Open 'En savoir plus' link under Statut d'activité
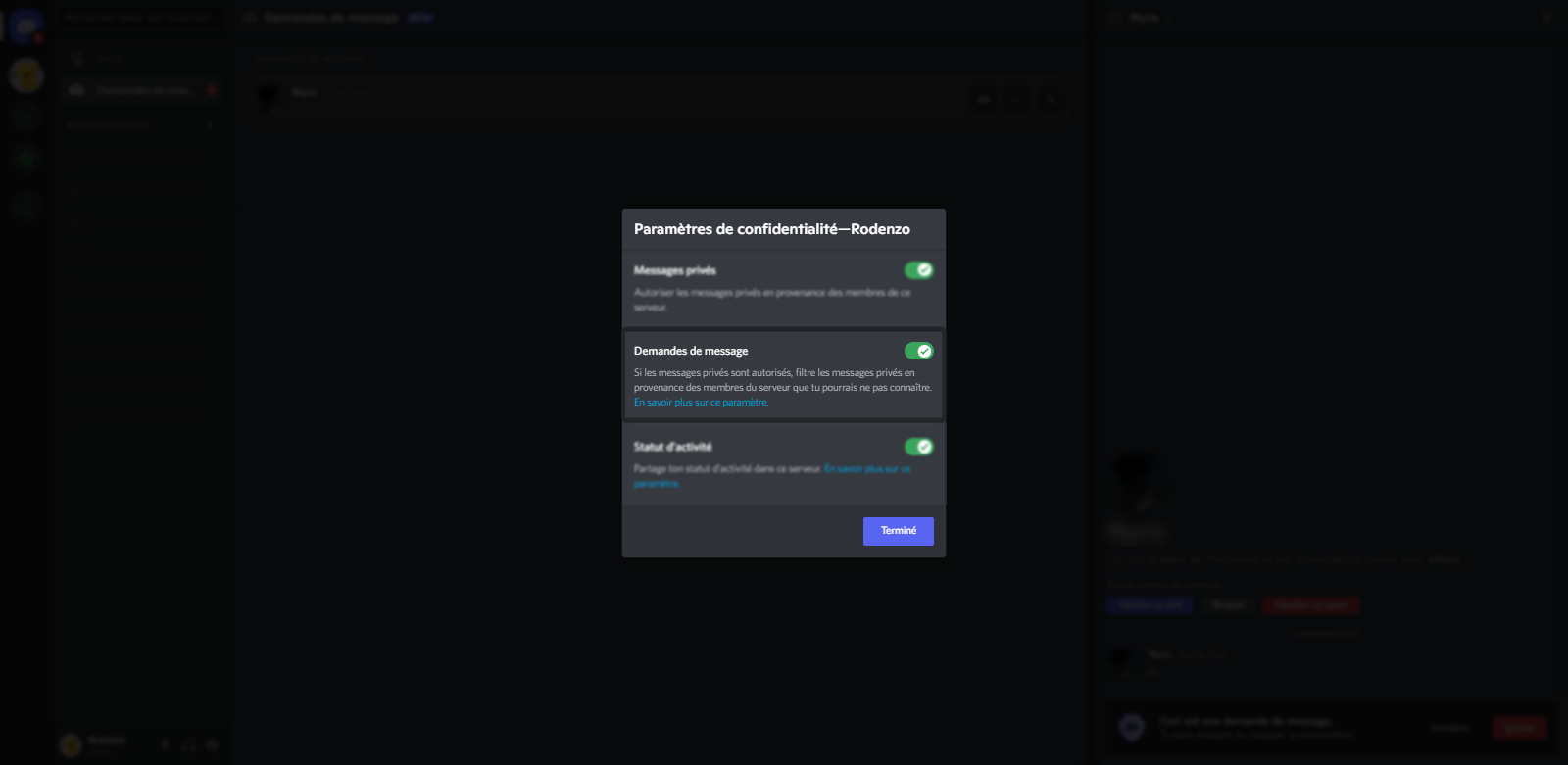The image size is (1568, 765). coord(772,476)
